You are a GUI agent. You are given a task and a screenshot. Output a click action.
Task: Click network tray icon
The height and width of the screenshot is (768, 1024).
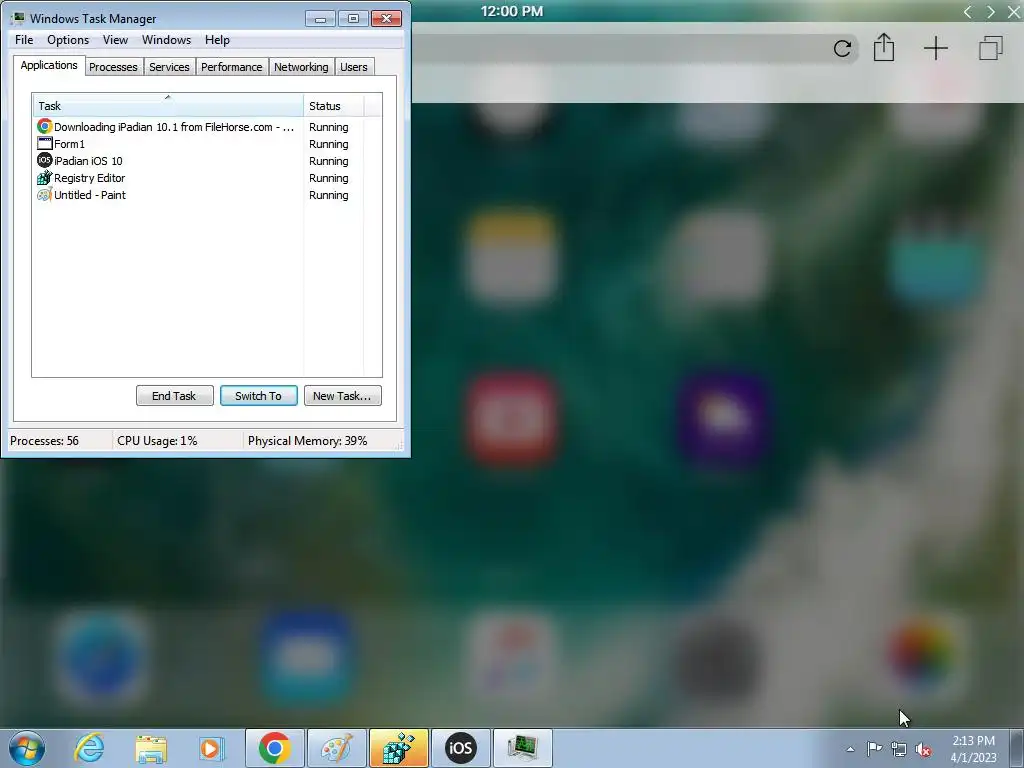point(899,749)
